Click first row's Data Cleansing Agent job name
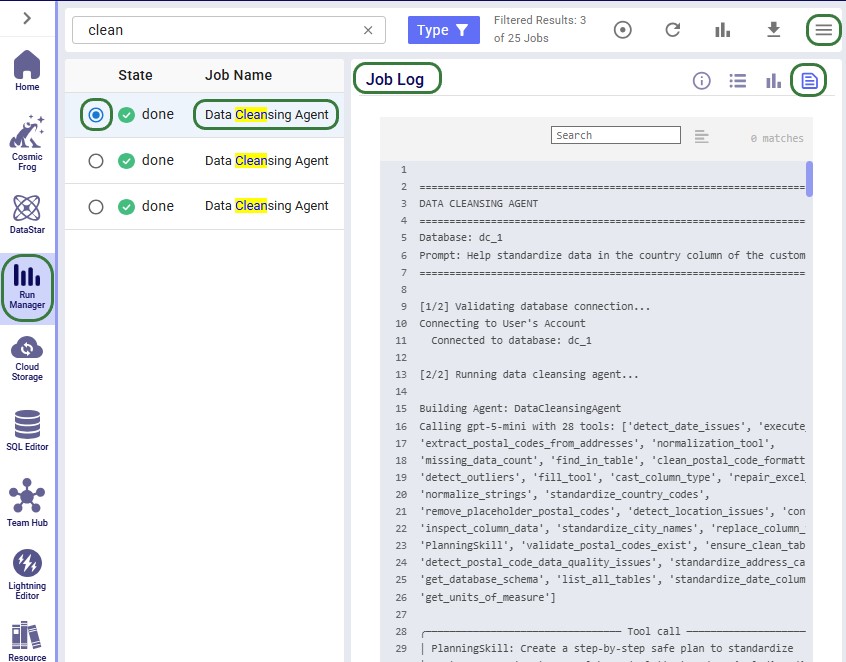The image size is (846, 662). tap(267, 114)
